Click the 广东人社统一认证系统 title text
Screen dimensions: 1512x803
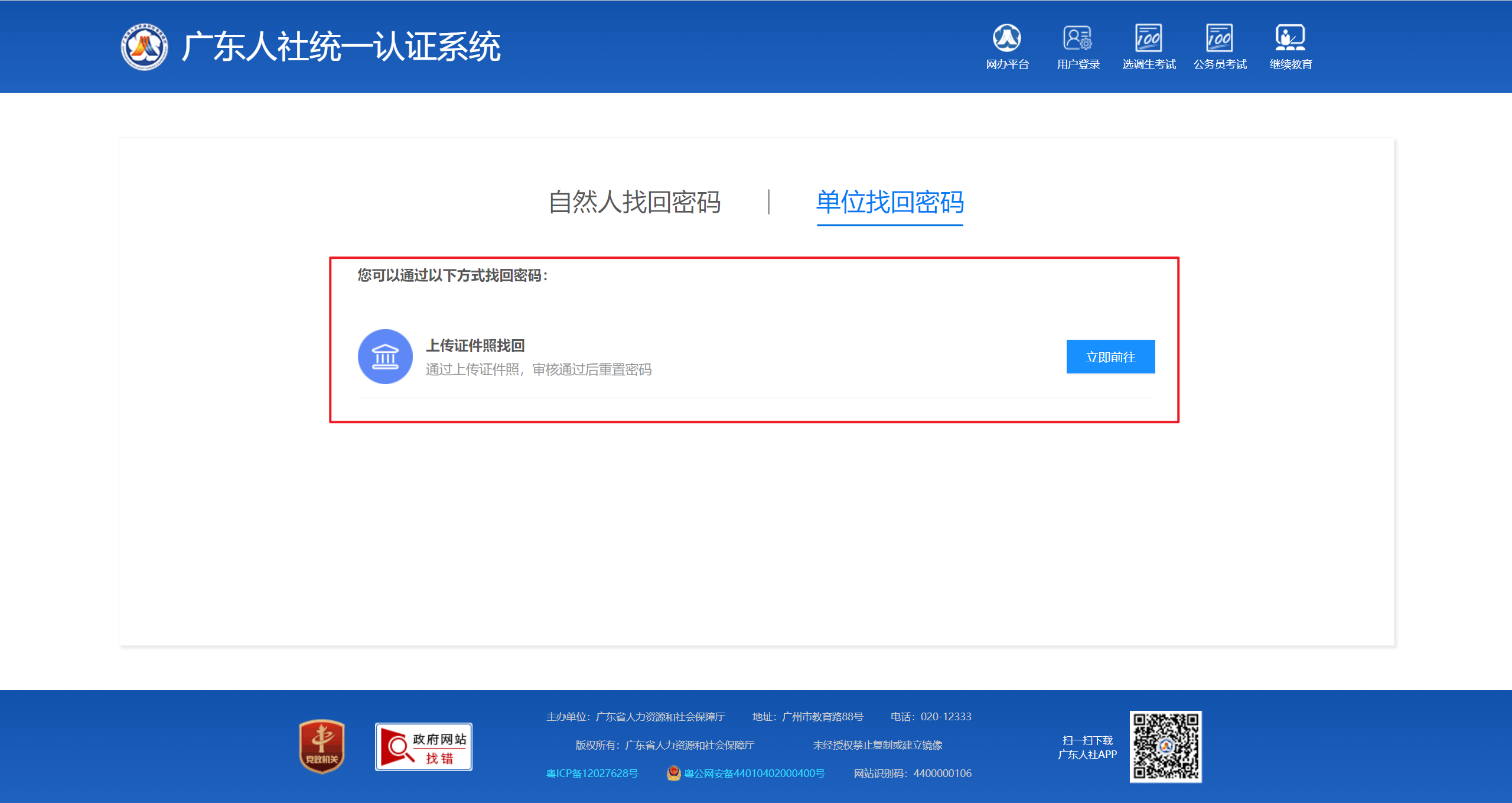341,47
